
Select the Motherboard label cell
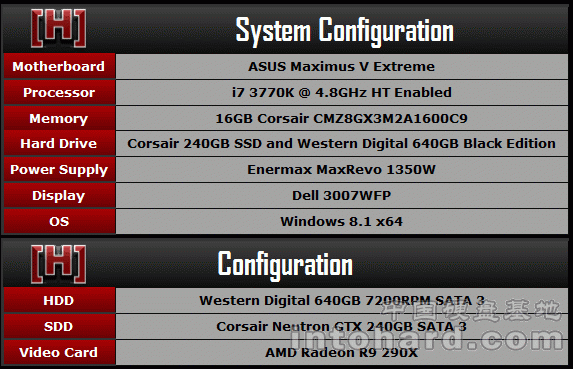pos(60,66)
